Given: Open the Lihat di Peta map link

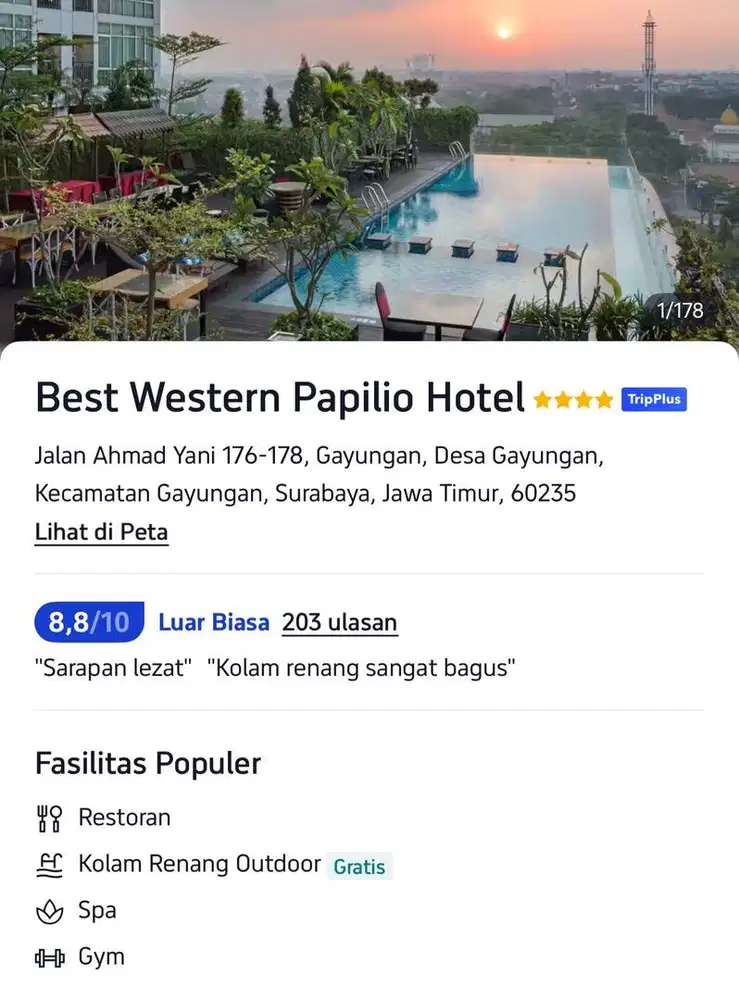Looking at the screenshot, I should 101,532.
